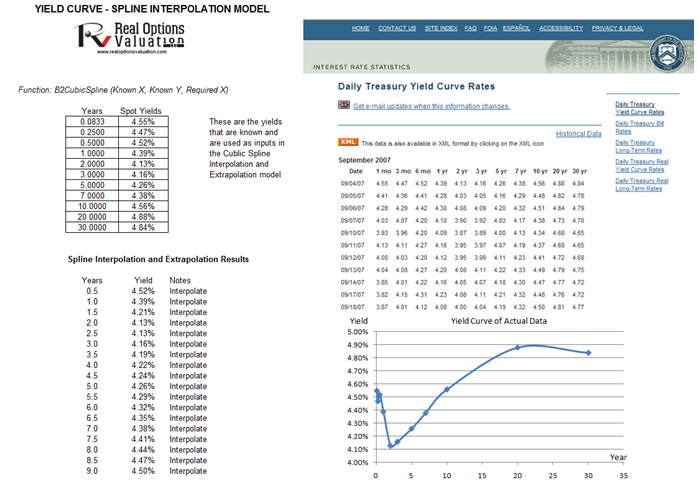The width and height of the screenshot is (699, 480).
Task: Click the 'INTEREST RATE STATISTICS' banner text
Action: [362, 67]
